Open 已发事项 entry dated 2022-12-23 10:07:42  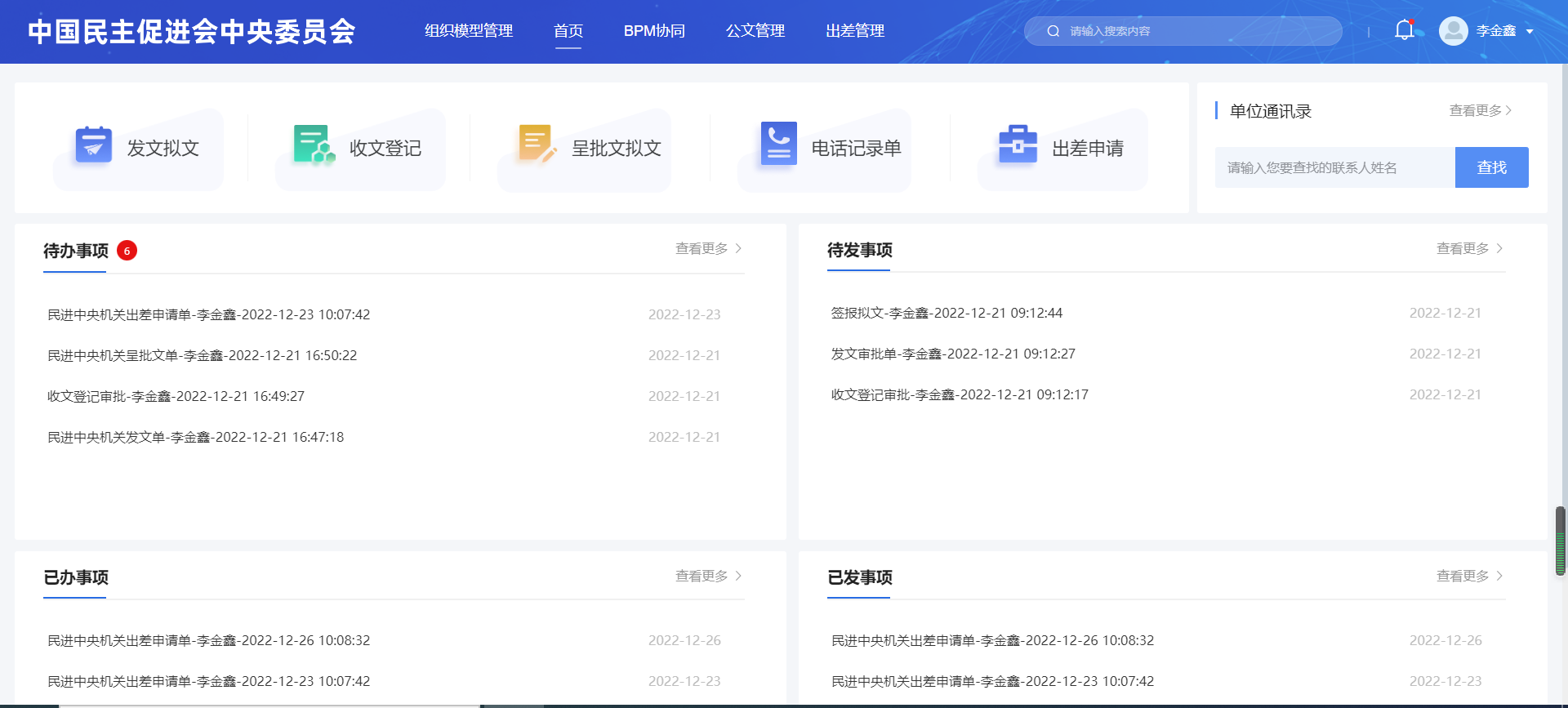(992, 681)
